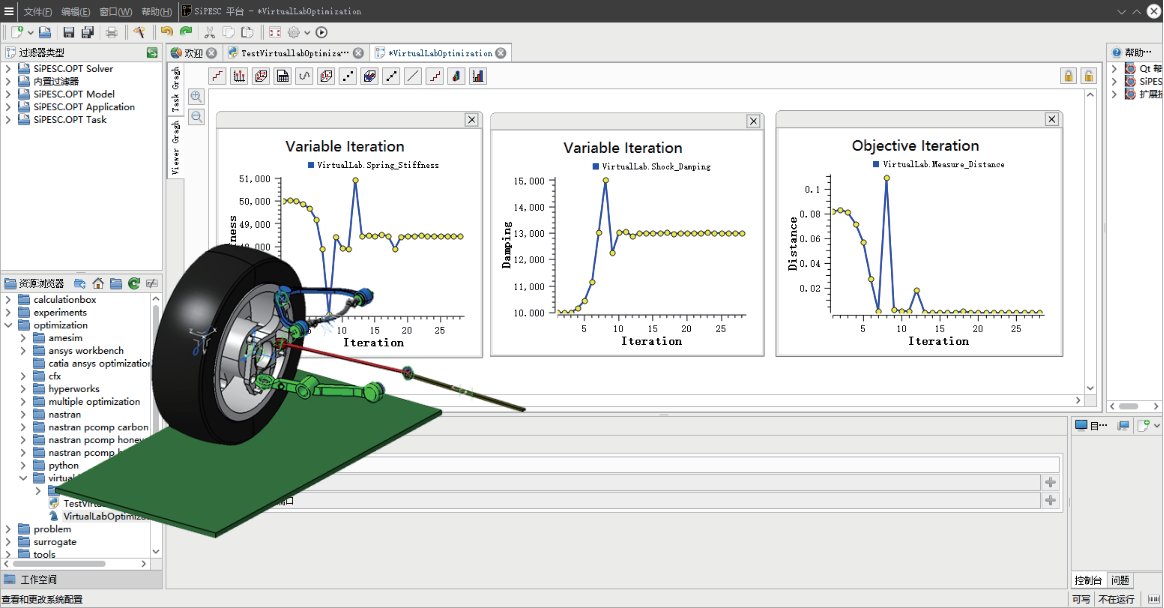Save the file with the single floppy icon
The width and height of the screenshot is (1164, 608).
[68, 32]
